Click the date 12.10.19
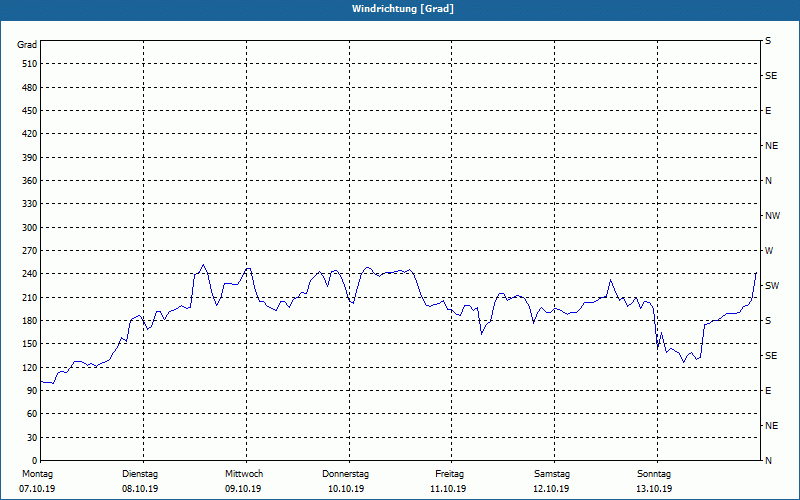This screenshot has height=500, width=800. [551, 489]
